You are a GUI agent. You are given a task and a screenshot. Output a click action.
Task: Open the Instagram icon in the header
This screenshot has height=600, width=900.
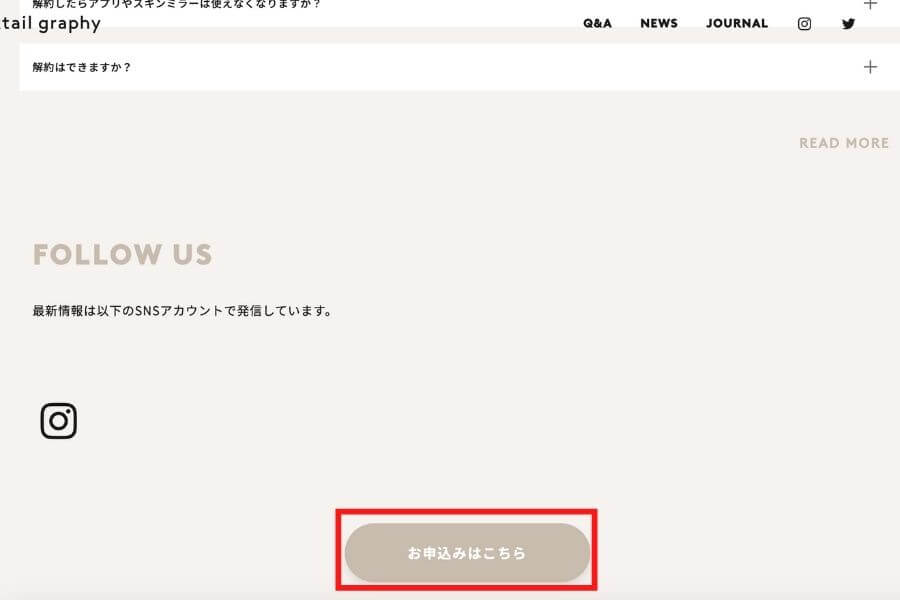[x=804, y=24]
